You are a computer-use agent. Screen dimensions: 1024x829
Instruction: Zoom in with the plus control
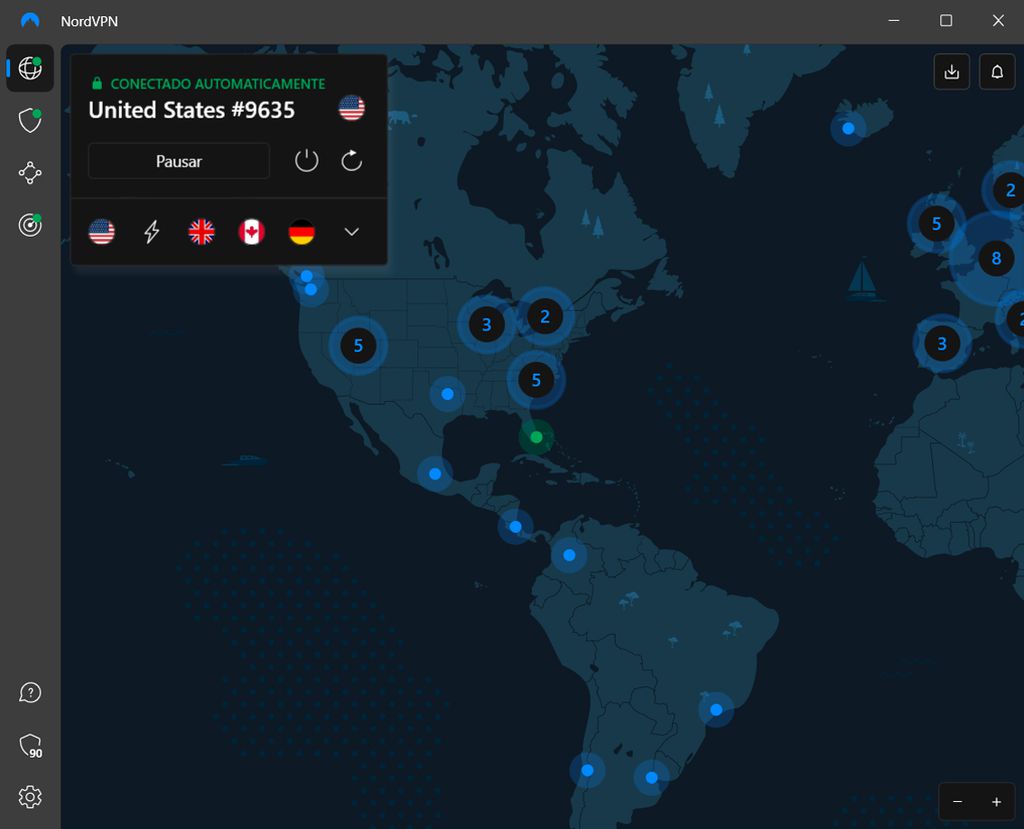996,801
